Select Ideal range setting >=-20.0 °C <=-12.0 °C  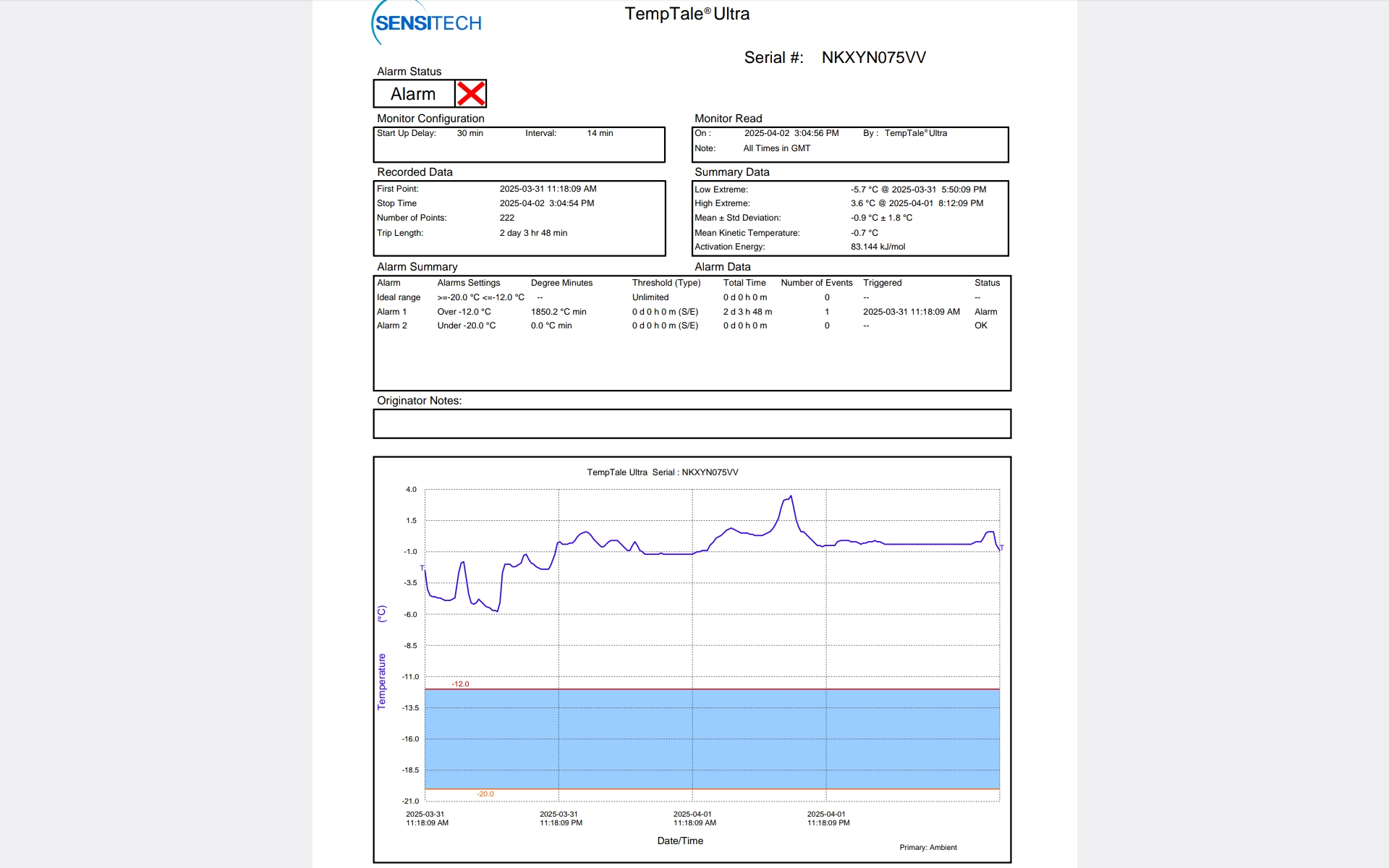pos(481,297)
